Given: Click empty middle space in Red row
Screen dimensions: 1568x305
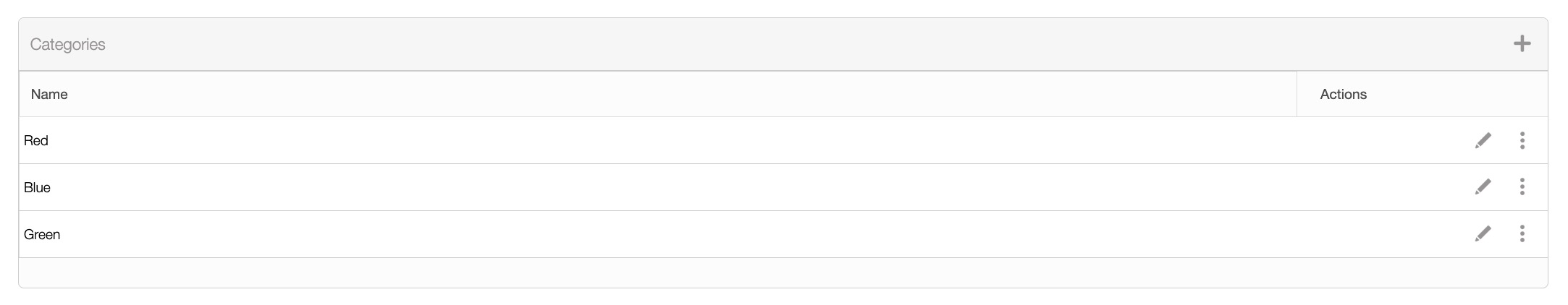Looking at the screenshot, I should [724, 141].
